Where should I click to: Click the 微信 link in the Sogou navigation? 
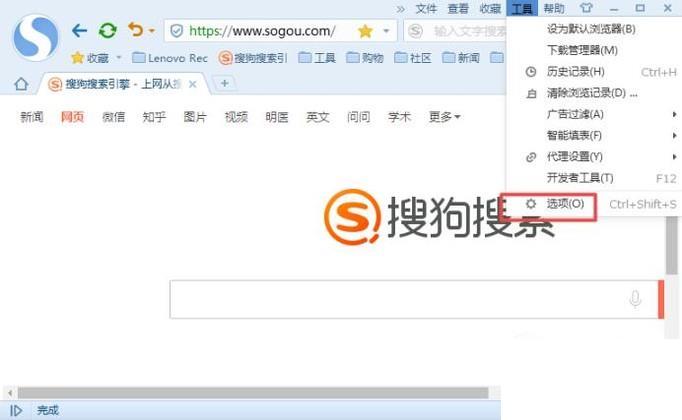pyautogui.click(x=113, y=118)
